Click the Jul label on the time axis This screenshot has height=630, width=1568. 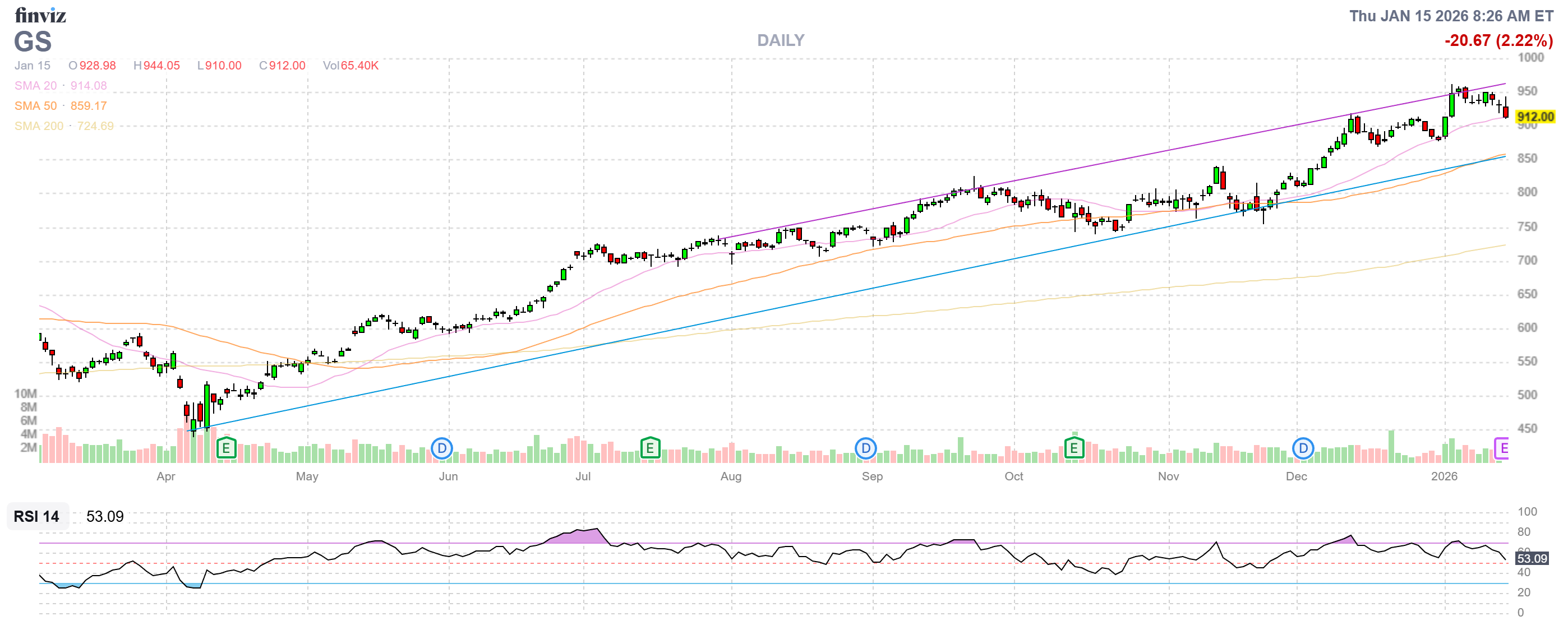(x=583, y=476)
